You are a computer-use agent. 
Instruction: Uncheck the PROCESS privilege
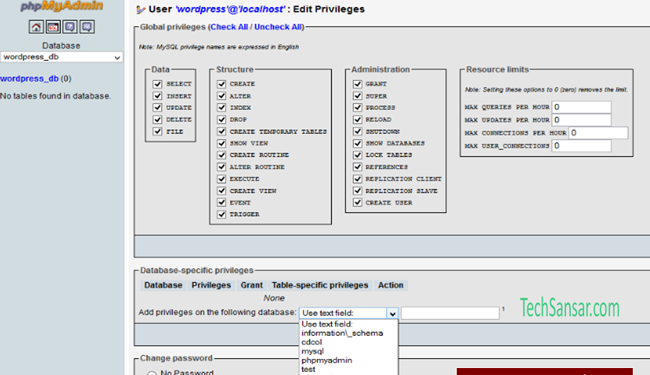(x=357, y=107)
